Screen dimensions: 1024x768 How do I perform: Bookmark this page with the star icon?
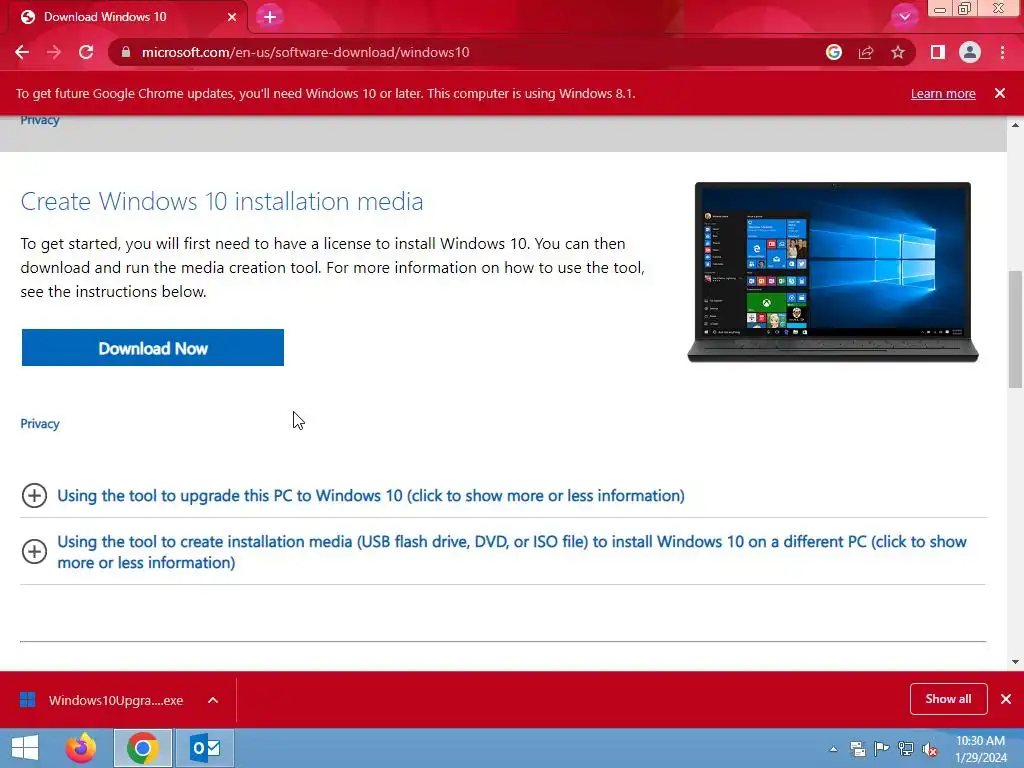click(x=898, y=52)
